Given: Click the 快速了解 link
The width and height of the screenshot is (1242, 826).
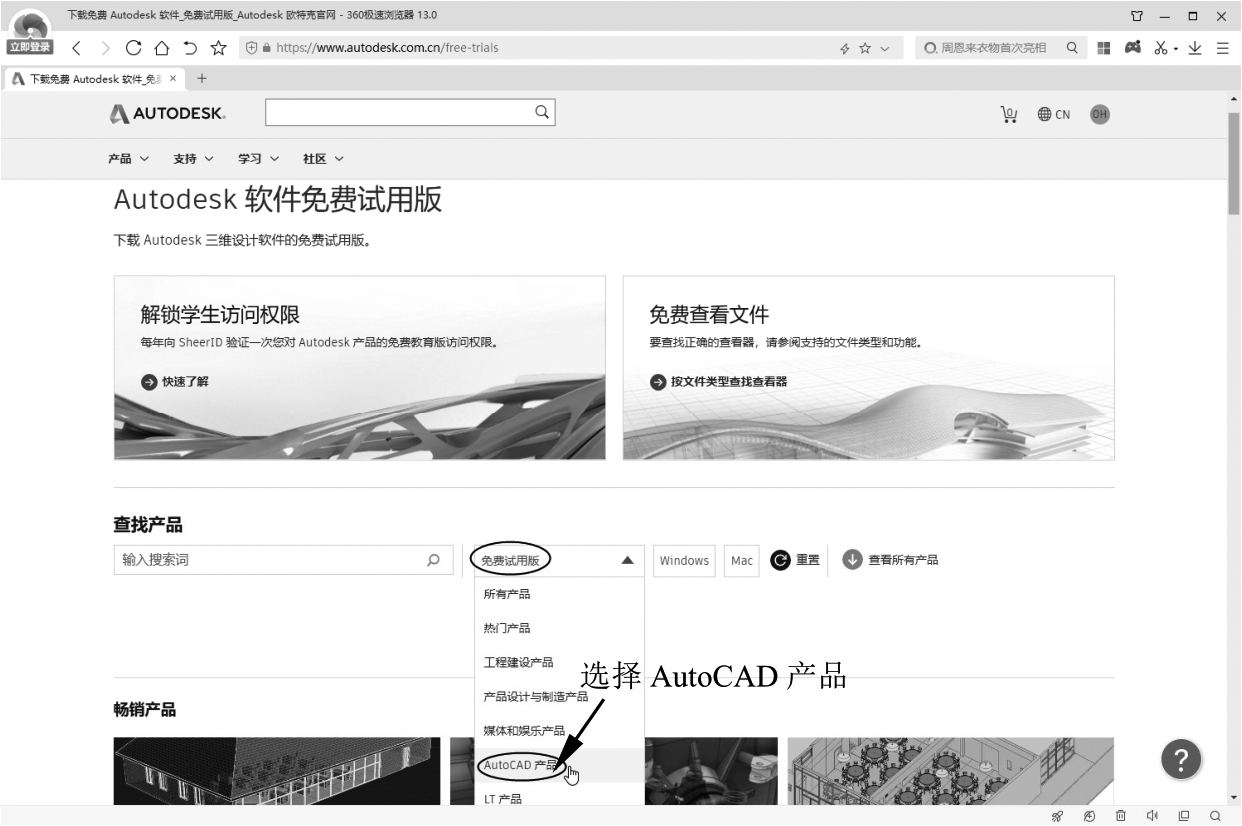Looking at the screenshot, I should (175, 381).
